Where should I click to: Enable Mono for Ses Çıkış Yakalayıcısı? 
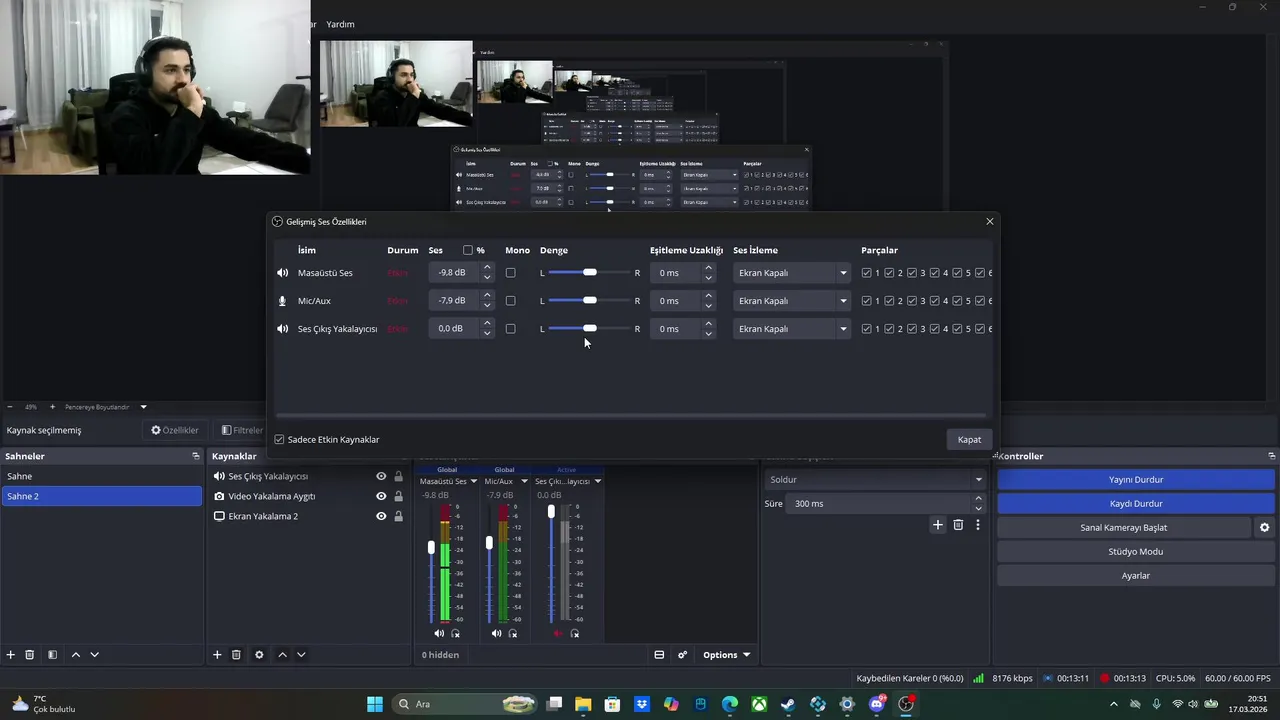point(511,329)
